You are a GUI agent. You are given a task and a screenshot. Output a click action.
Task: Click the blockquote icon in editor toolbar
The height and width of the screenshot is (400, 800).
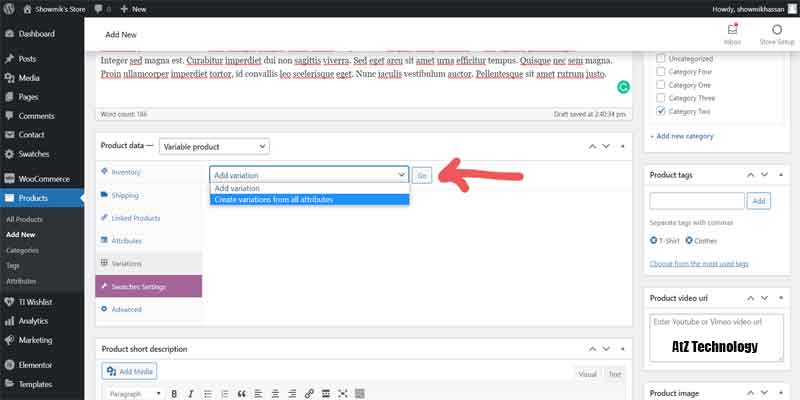click(241, 394)
